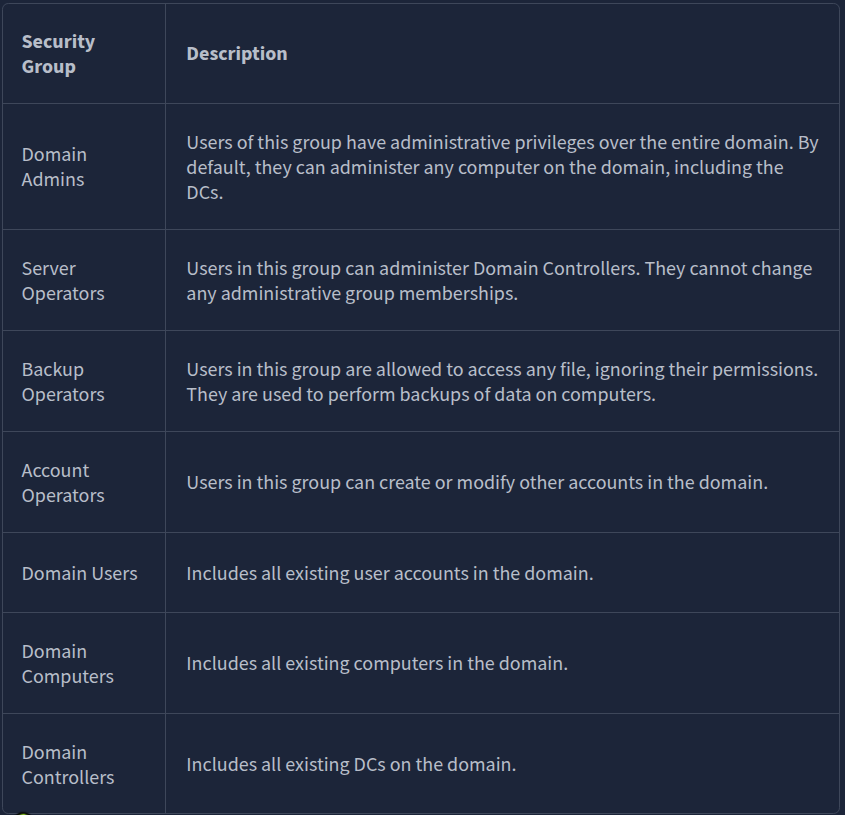Click the Security Group column header

[x=58, y=54]
